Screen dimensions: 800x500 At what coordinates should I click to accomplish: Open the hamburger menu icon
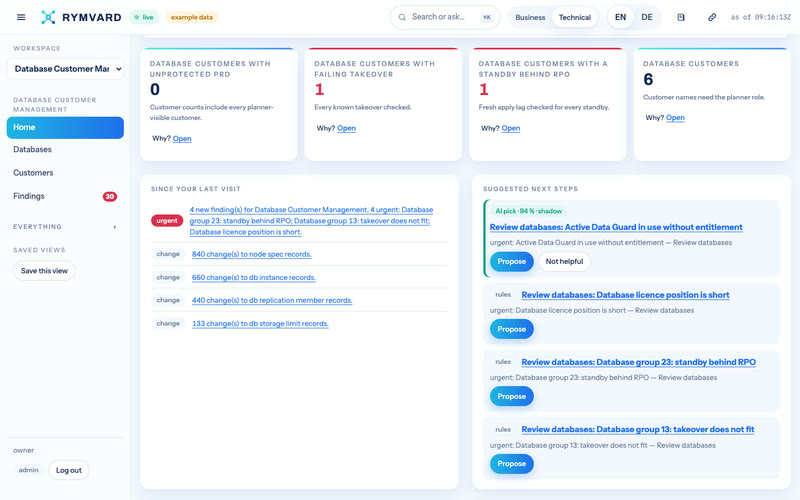[21, 17]
